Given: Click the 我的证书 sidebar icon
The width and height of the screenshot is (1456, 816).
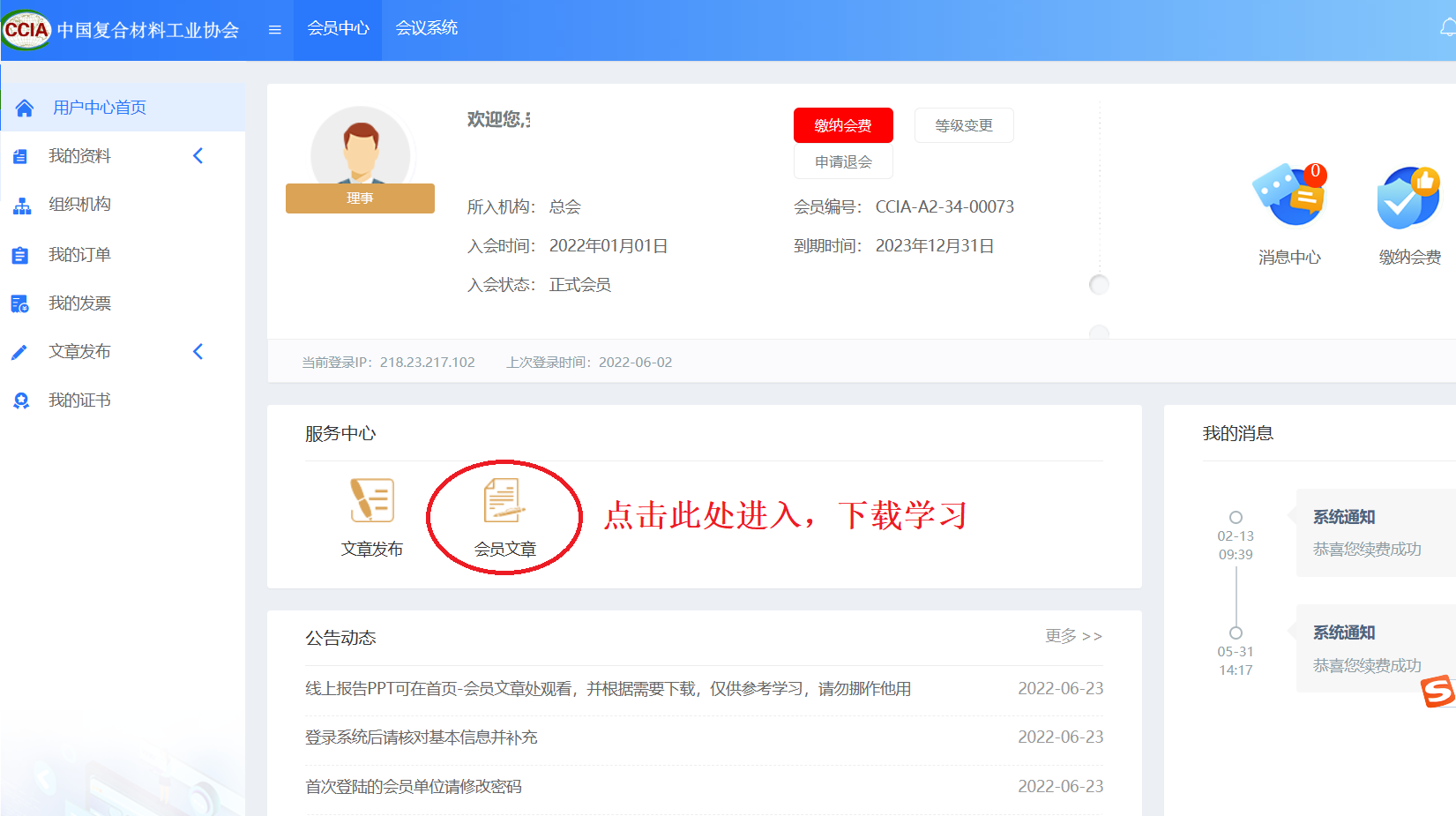Looking at the screenshot, I should [x=20, y=400].
